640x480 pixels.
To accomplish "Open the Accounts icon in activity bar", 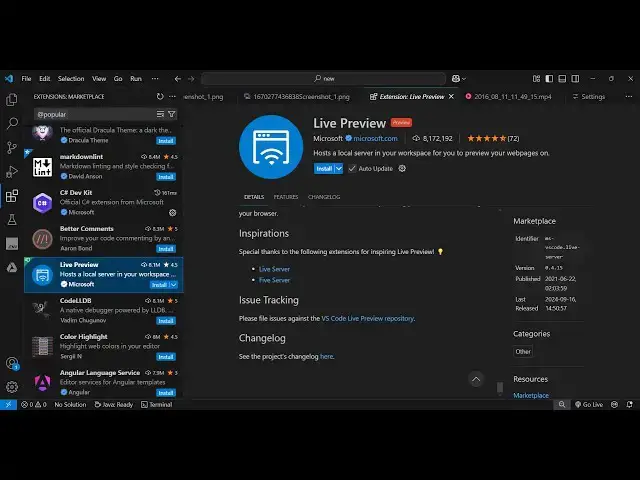I will [12, 363].
